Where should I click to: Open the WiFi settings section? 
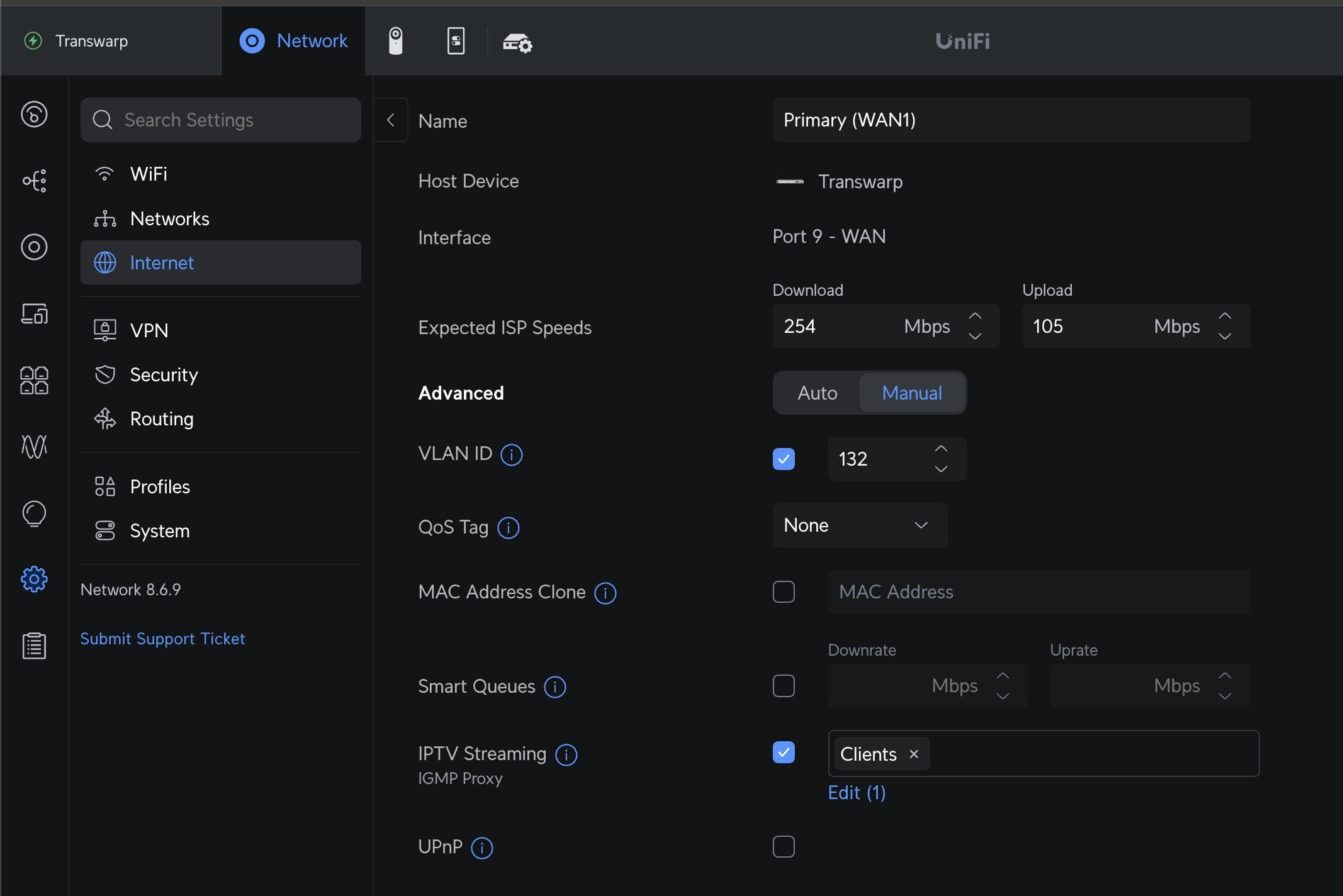220,174
